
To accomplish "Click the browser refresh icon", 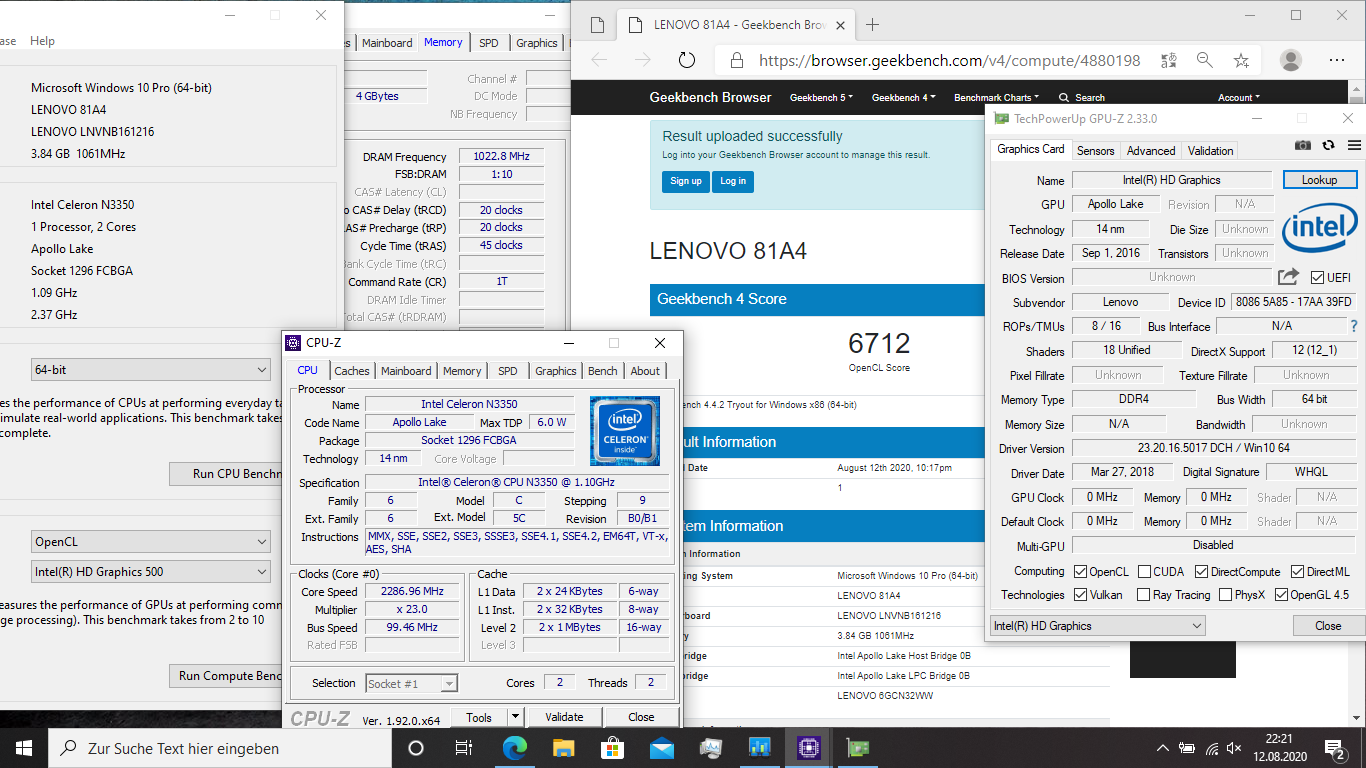I will (686, 60).
